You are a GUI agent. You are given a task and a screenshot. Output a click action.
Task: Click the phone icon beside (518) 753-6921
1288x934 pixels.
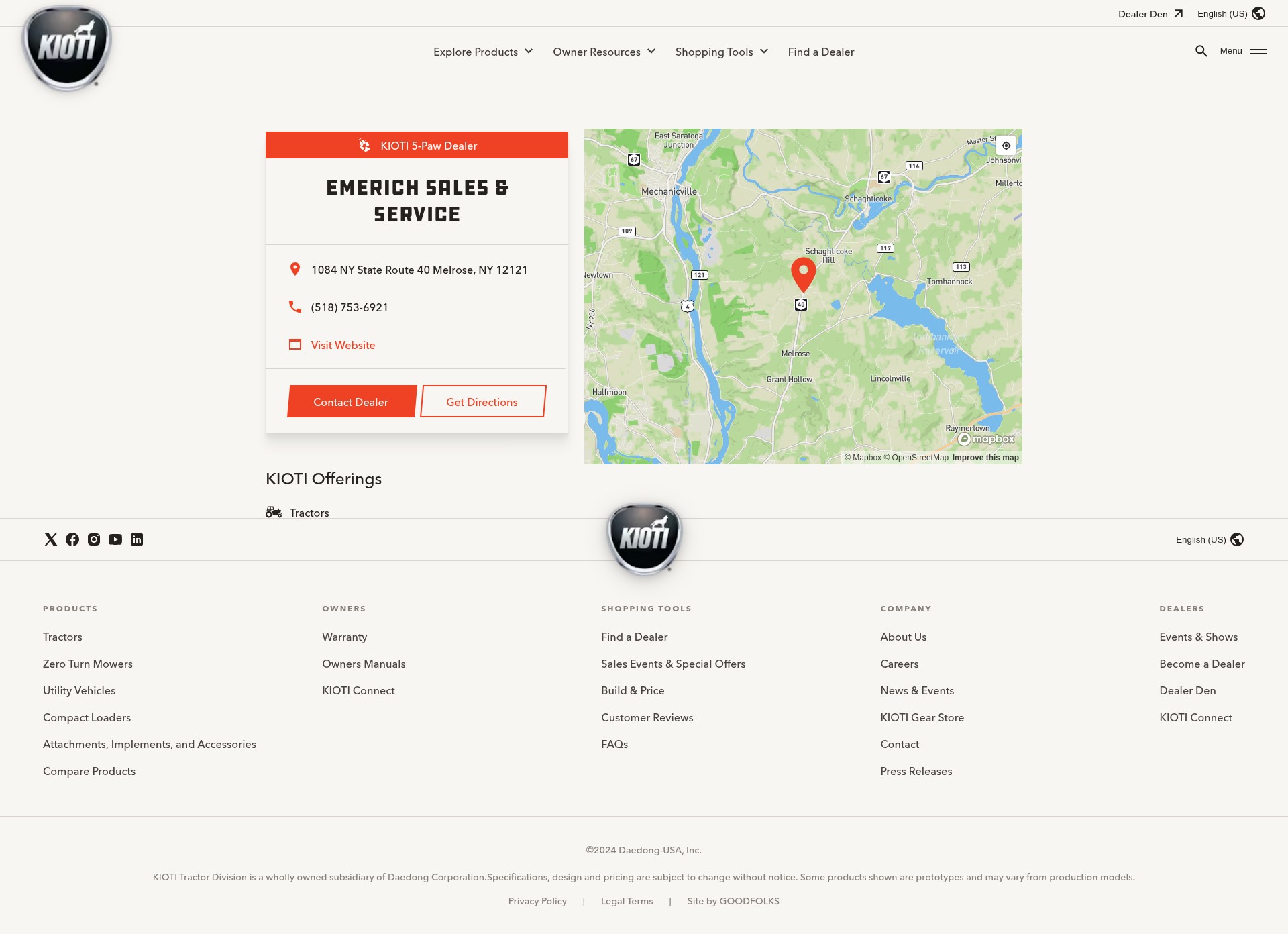tap(294, 307)
